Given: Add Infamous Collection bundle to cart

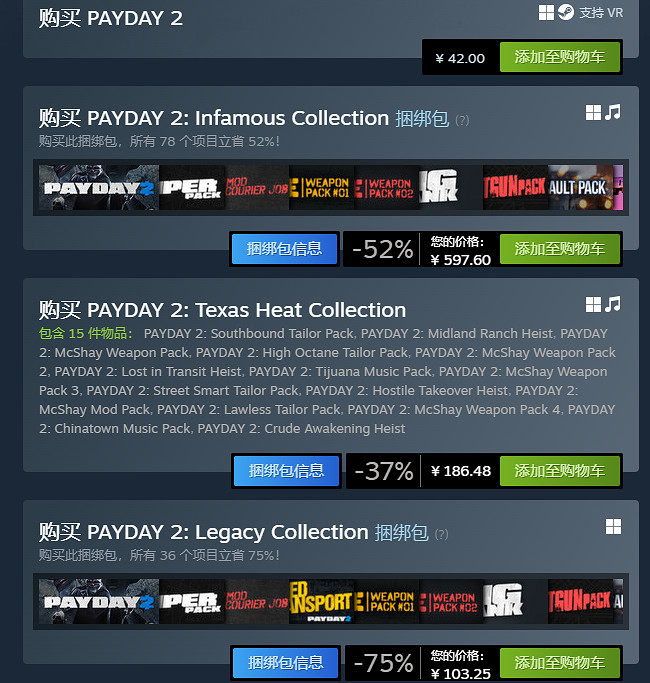Looking at the screenshot, I should [x=560, y=249].
